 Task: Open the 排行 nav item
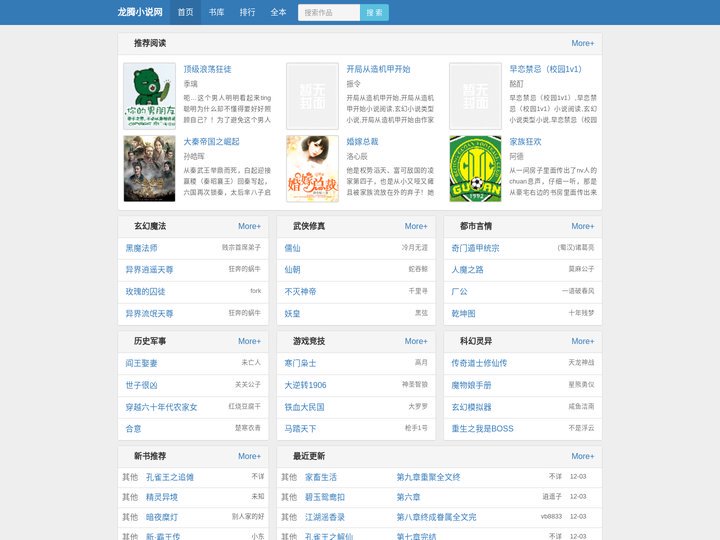coord(248,12)
